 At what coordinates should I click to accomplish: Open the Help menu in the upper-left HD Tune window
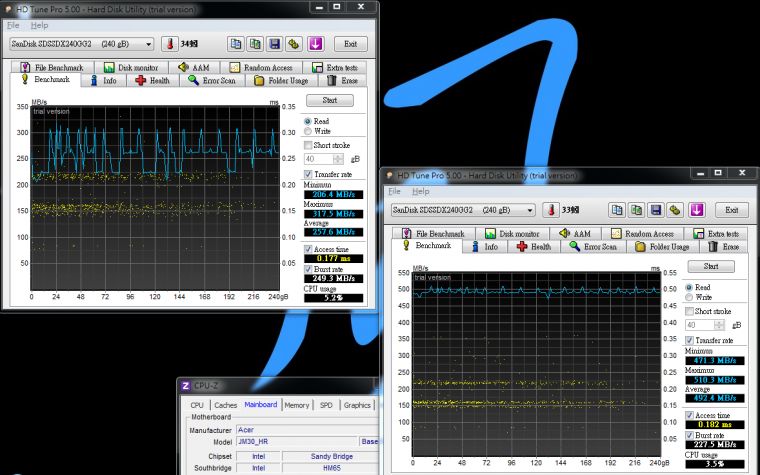pyautogui.click(x=39, y=24)
